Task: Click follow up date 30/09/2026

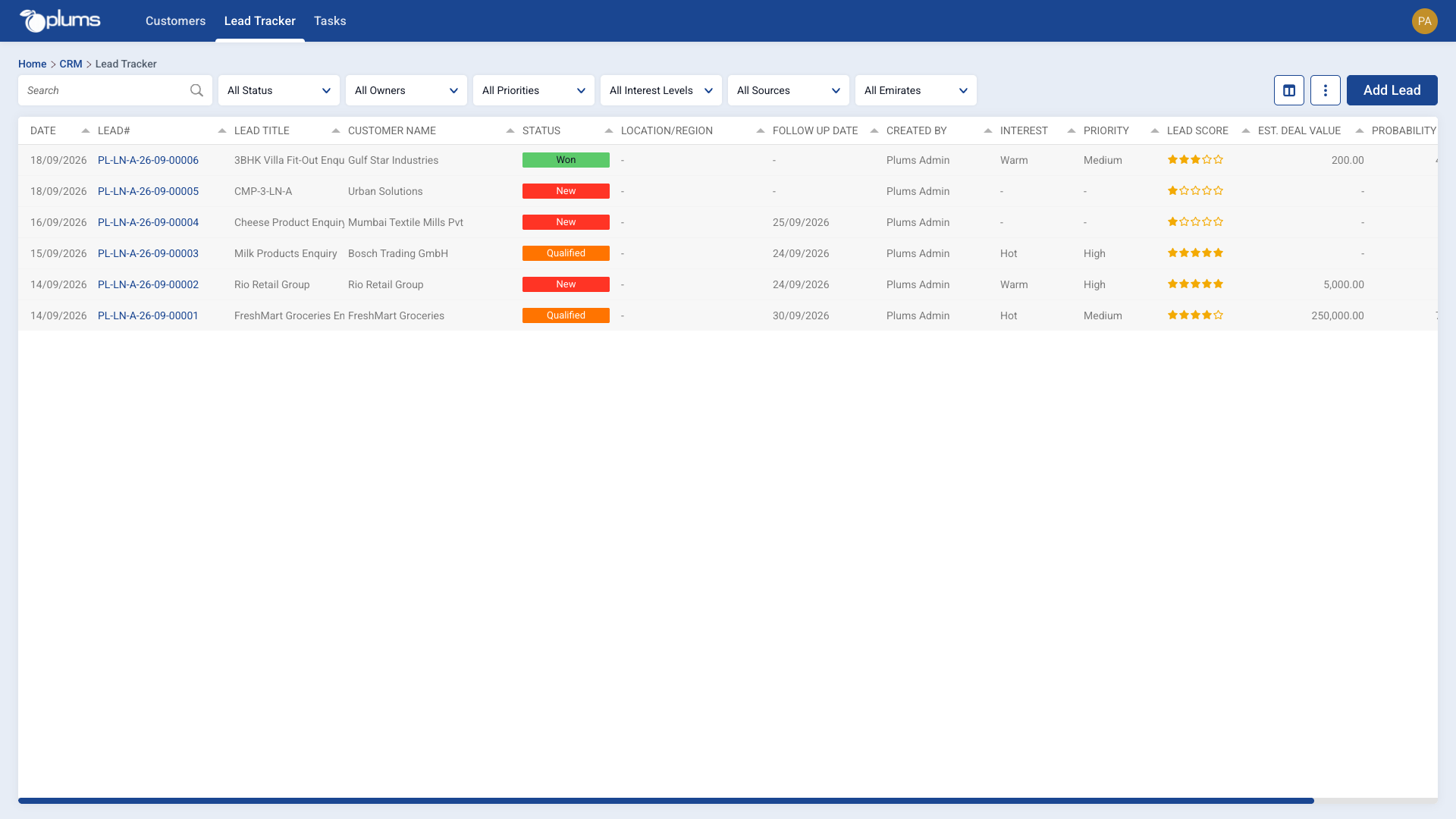Action: coord(801,315)
